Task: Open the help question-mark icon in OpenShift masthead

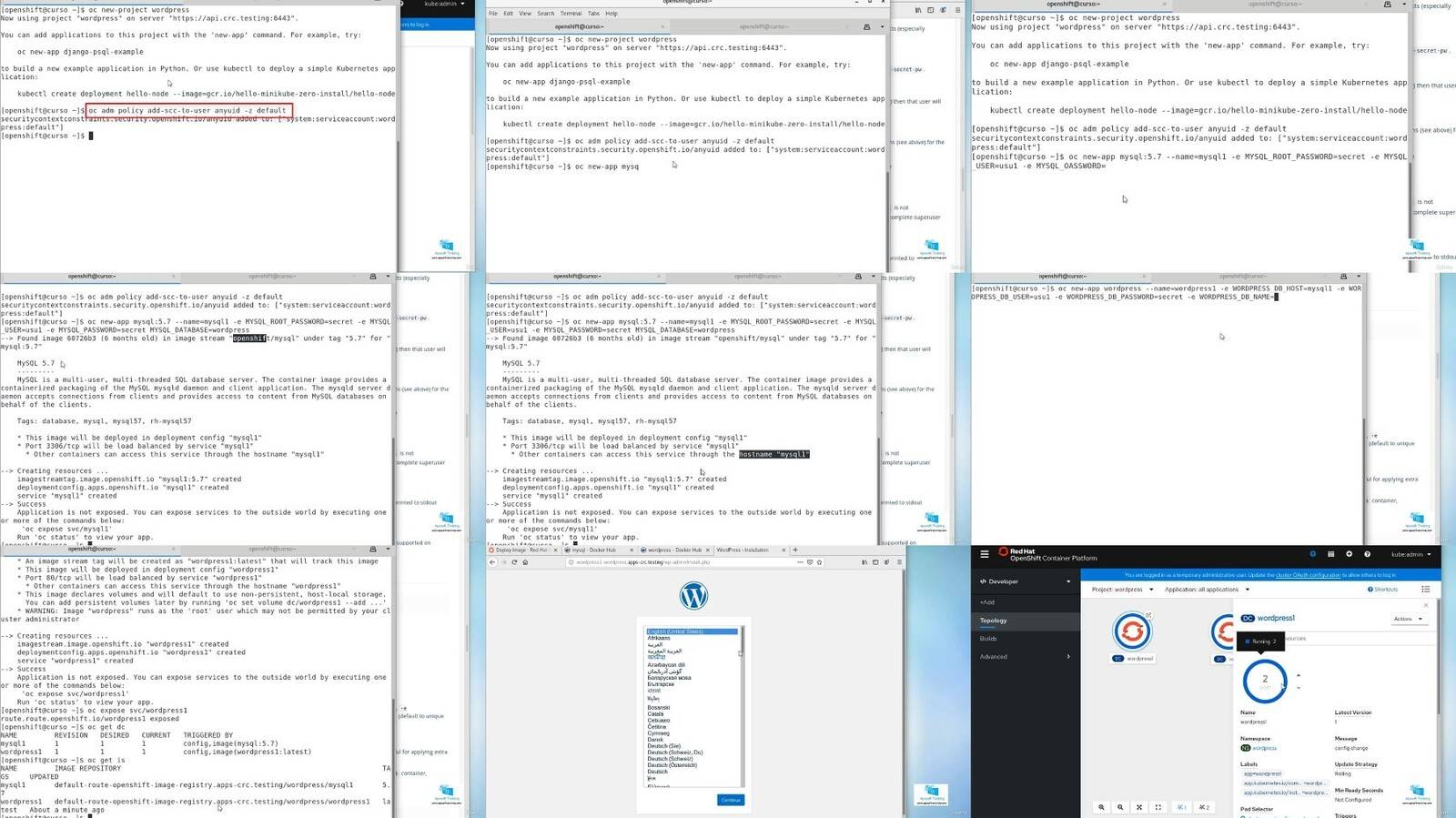Action: coord(1367,554)
